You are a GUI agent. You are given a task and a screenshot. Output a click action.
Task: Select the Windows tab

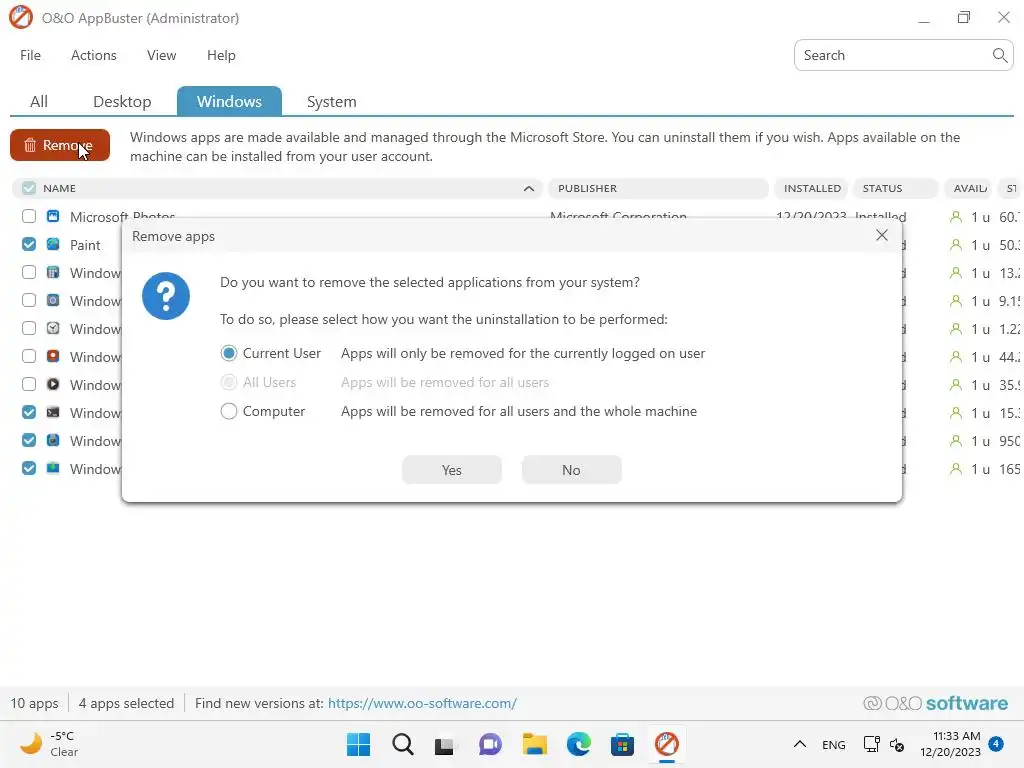[229, 101]
